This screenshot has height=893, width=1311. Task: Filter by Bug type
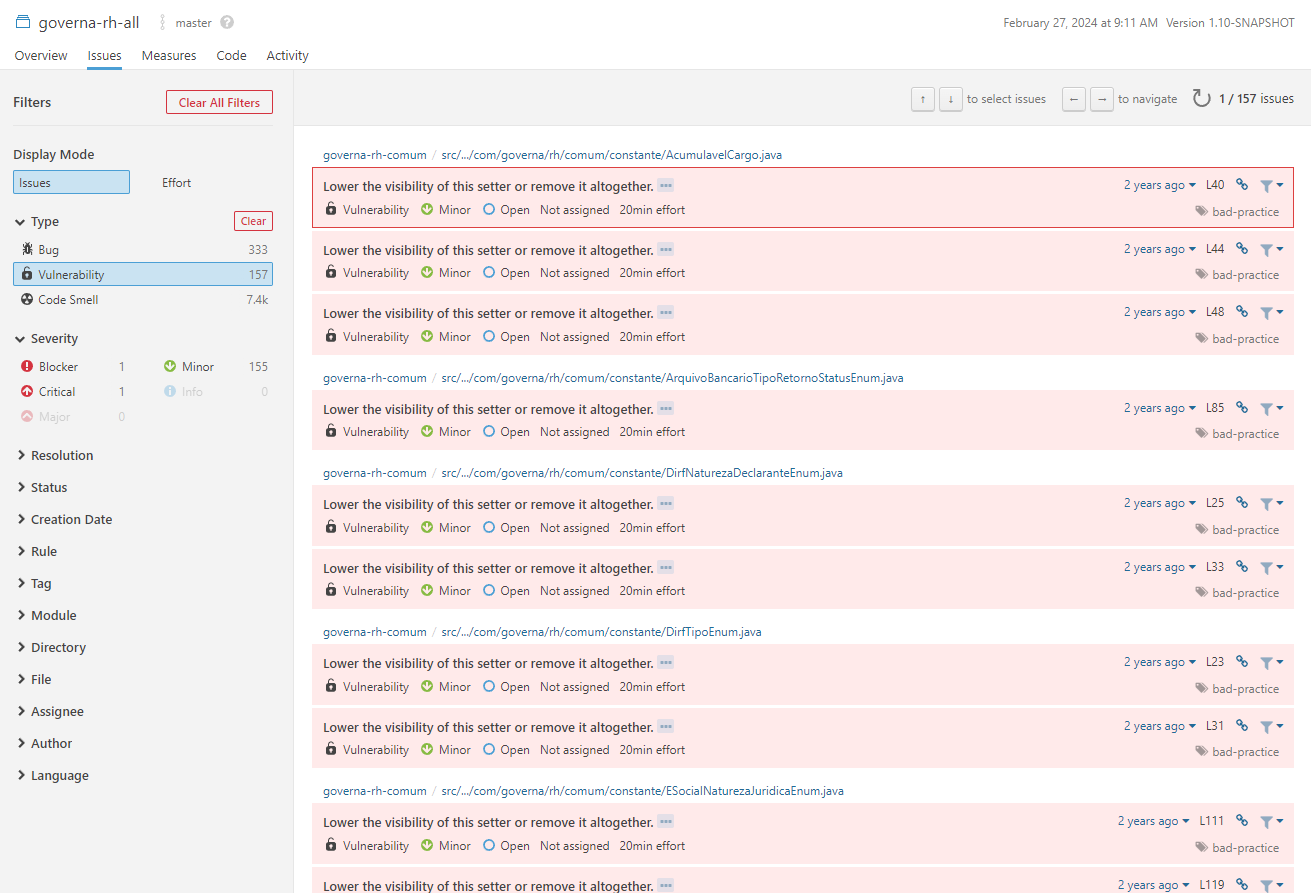pos(143,249)
